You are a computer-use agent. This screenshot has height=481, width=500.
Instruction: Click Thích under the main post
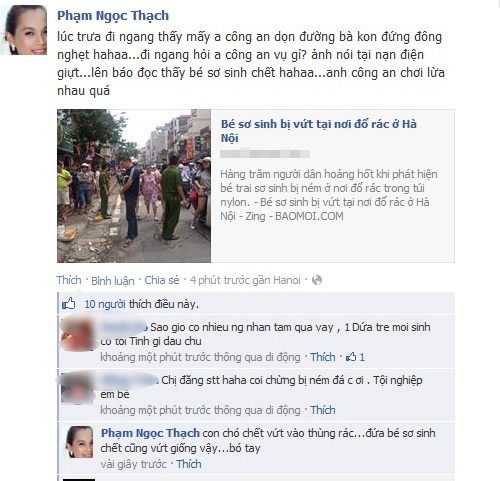coord(69,280)
